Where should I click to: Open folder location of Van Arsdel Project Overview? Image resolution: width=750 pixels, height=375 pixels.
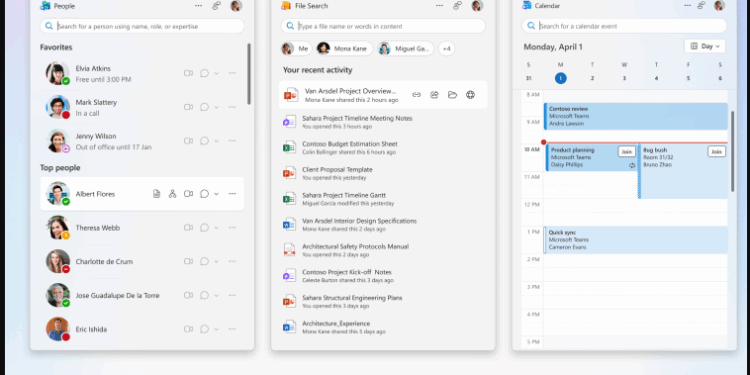click(x=452, y=95)
